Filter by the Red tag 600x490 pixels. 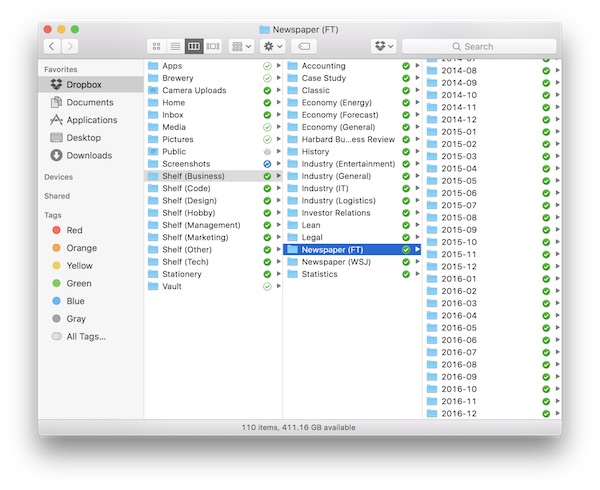pos(74,230)
